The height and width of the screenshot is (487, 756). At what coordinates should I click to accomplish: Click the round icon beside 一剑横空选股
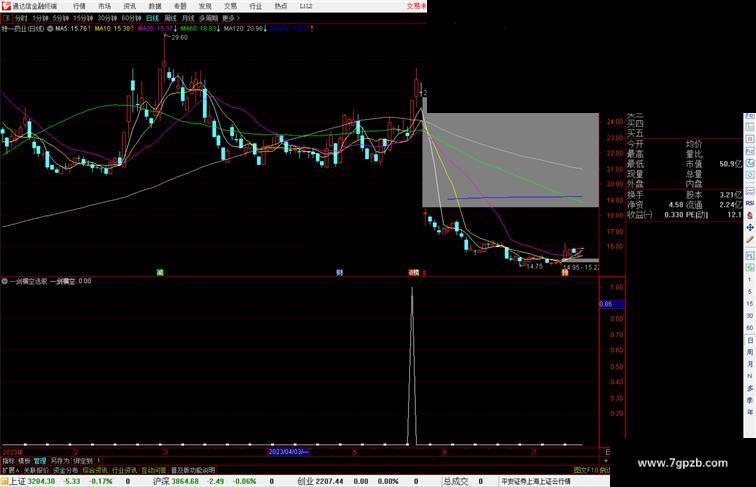tap(4, 281)
